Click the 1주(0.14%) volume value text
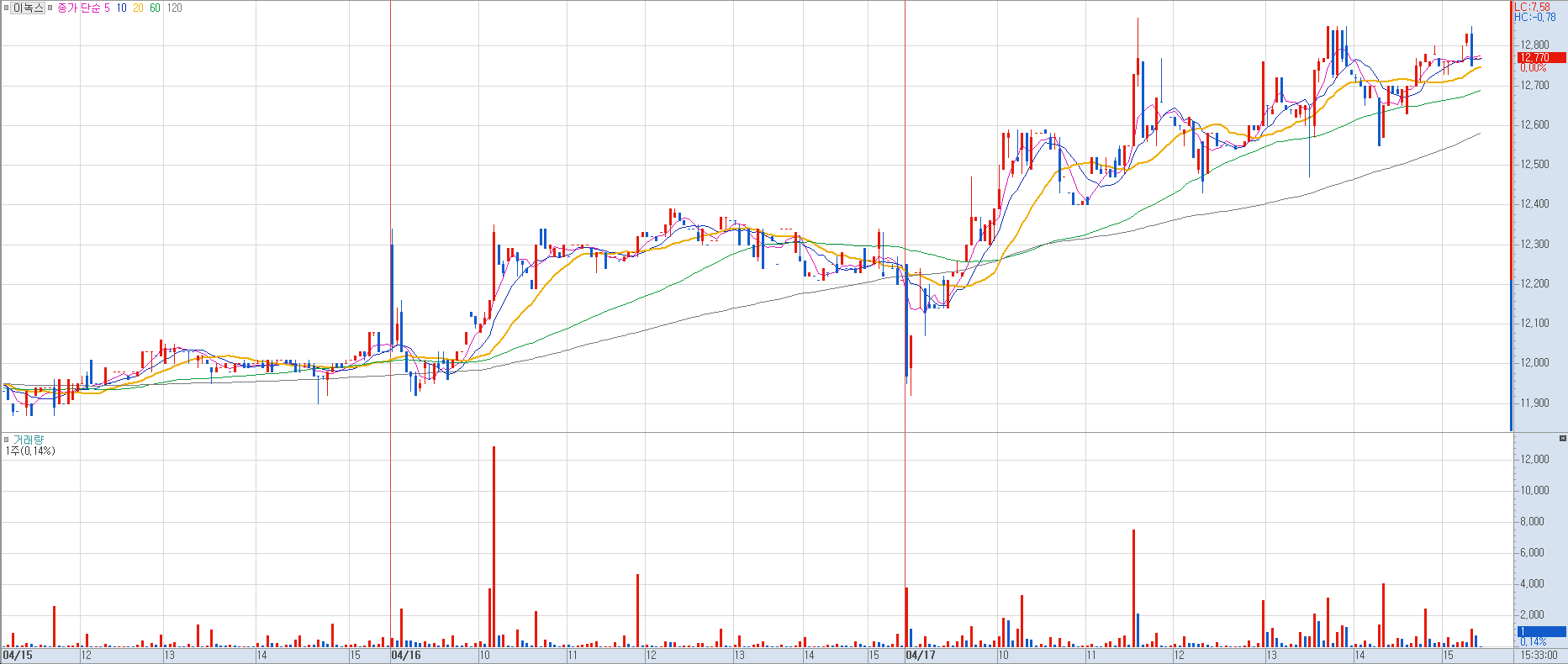This screenshot has height=664, width=1568. click(x=30, y=451)
